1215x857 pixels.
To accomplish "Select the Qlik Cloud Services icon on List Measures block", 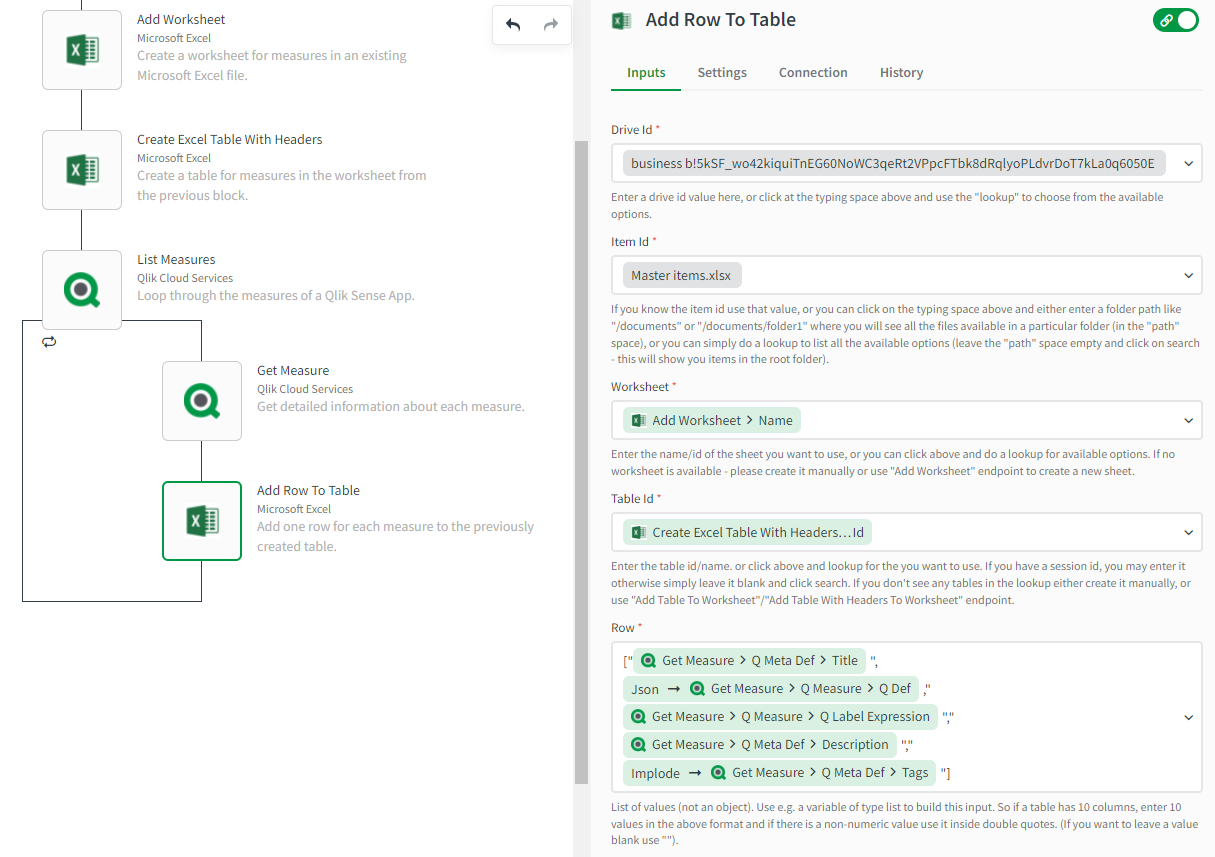I will click(x=82, y=290).
